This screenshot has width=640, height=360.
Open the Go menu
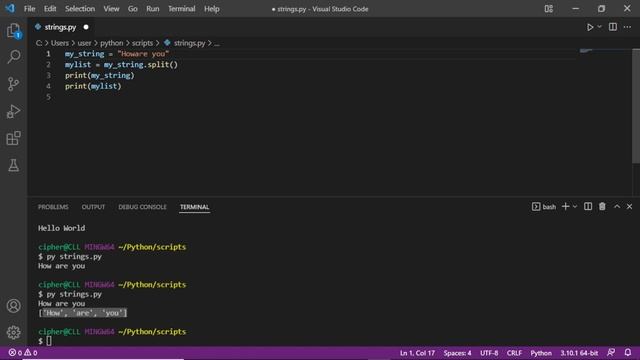(133, 9)
